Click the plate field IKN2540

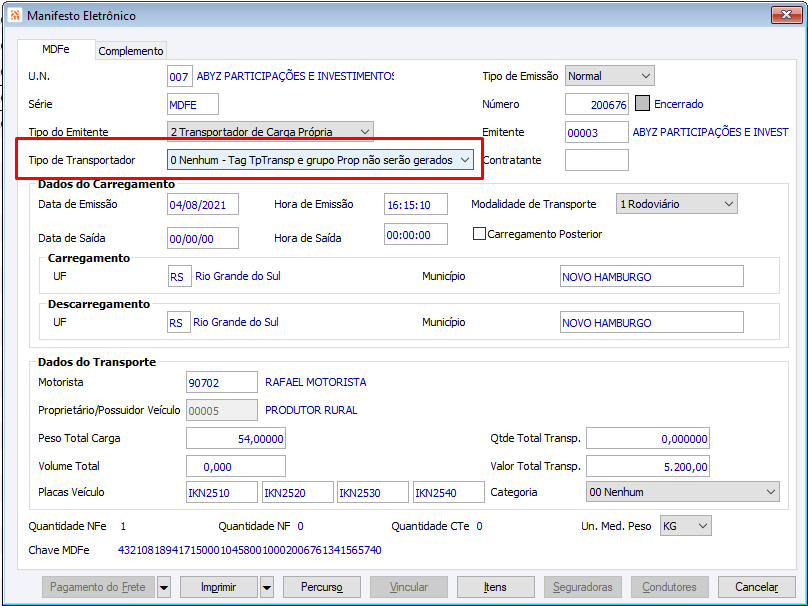click(x=449, y=492)
